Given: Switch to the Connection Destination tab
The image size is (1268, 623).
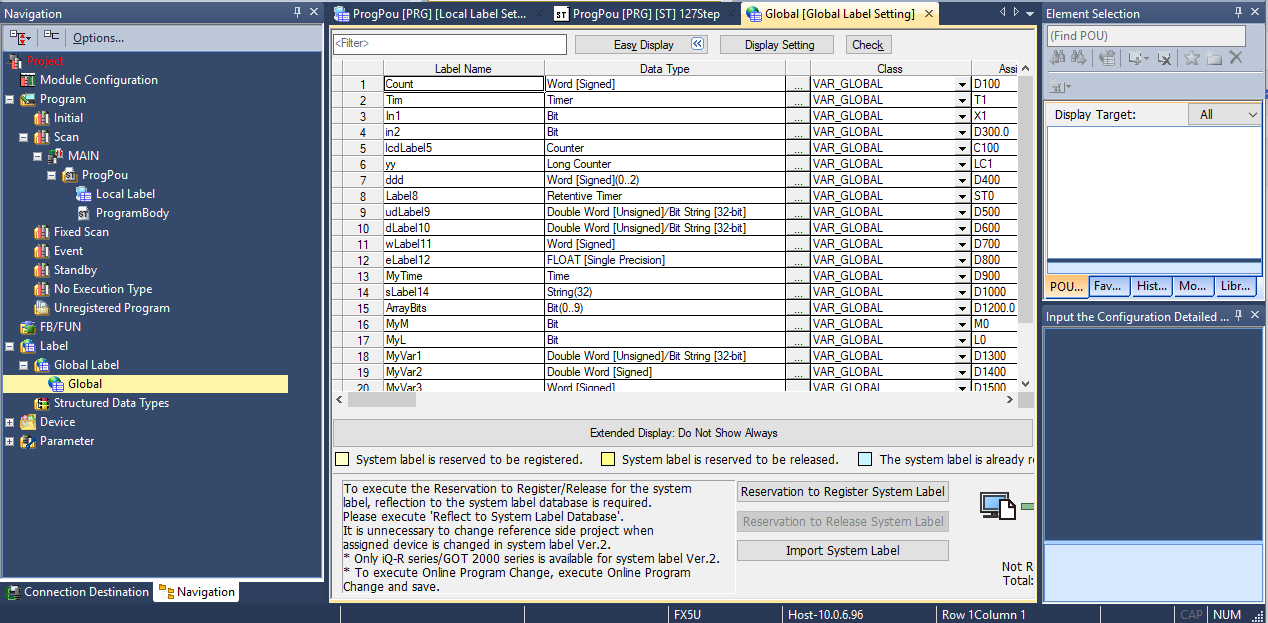Looking at the screenshot, I should 77,592.
